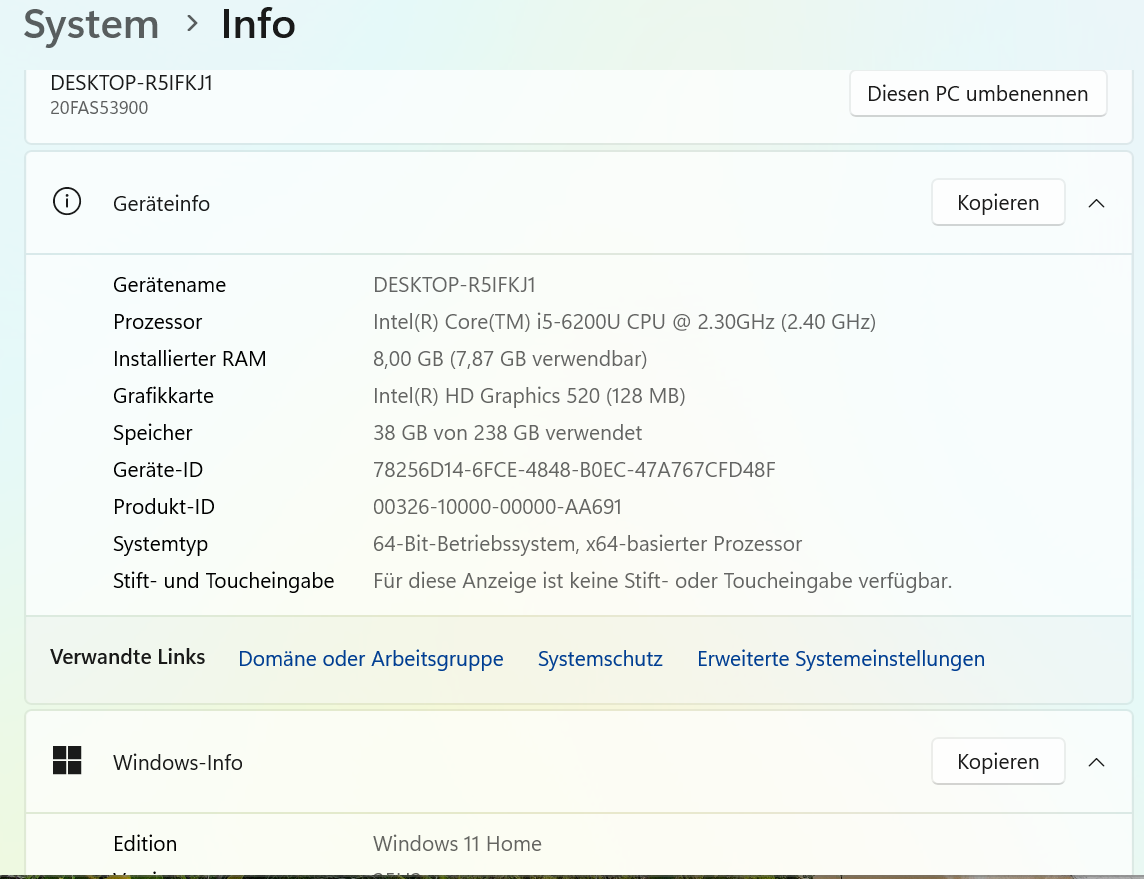Click the storage value 38 GB von 238 GB
The height and width of the screenshot is (879, 1144).
tap(507, 433)
